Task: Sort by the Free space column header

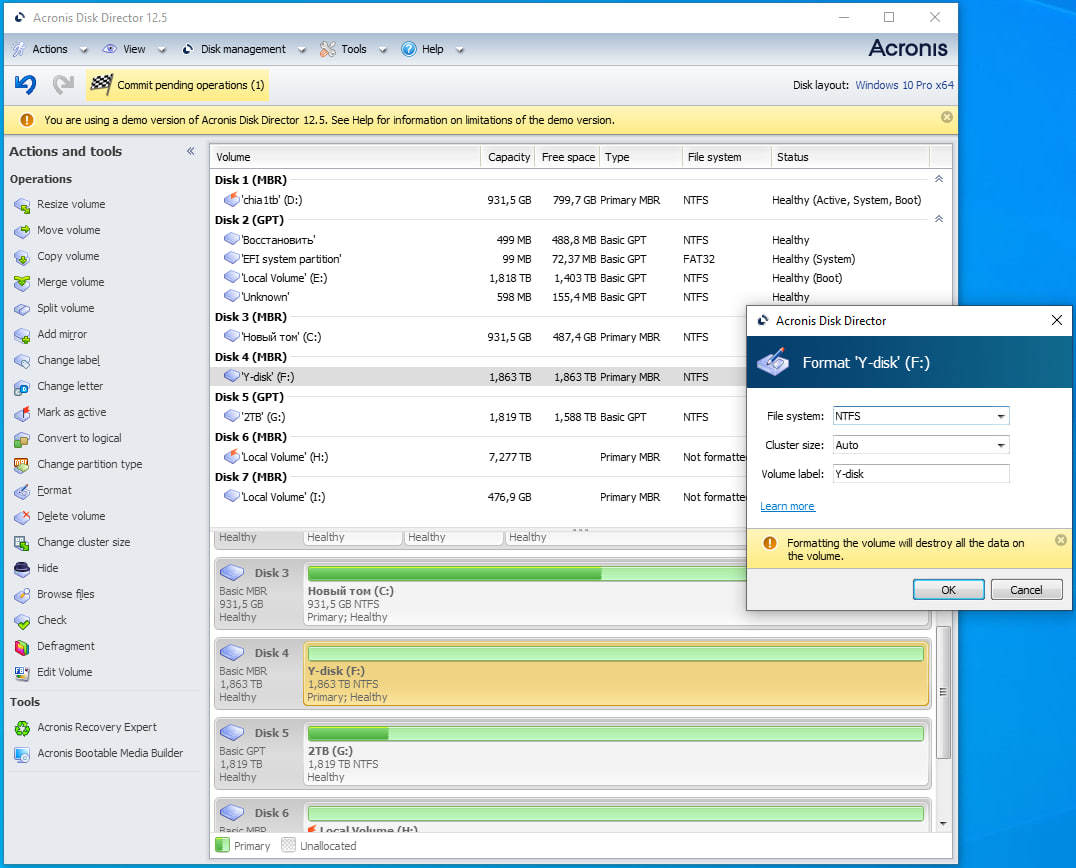Action: point(568,157)
